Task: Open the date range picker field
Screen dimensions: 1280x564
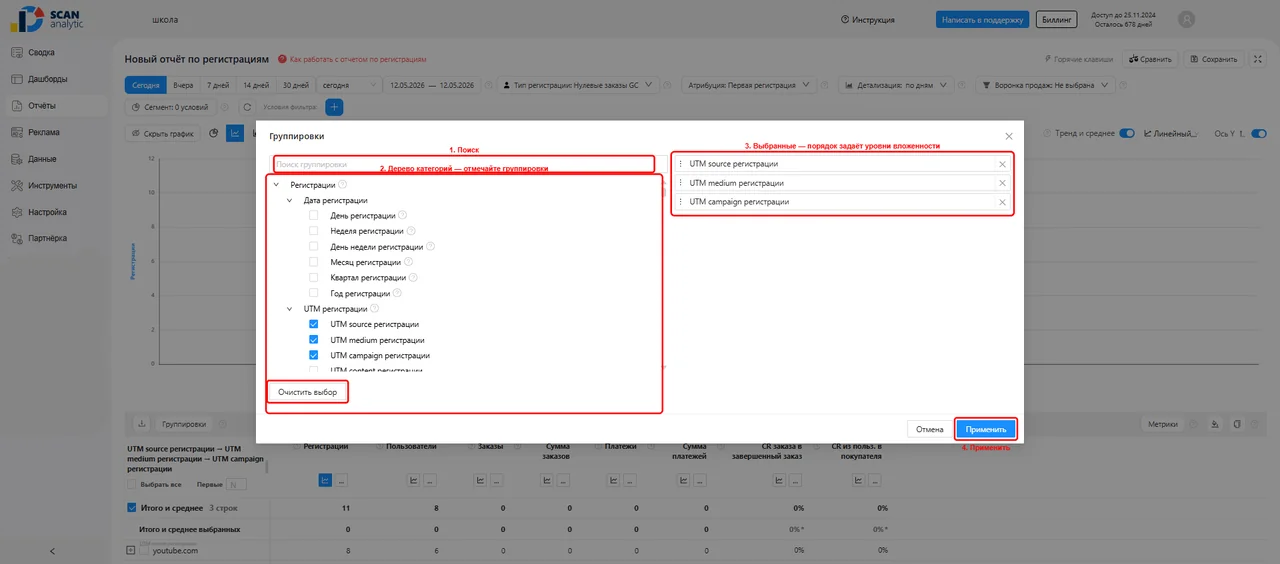Action: [433, 85]
